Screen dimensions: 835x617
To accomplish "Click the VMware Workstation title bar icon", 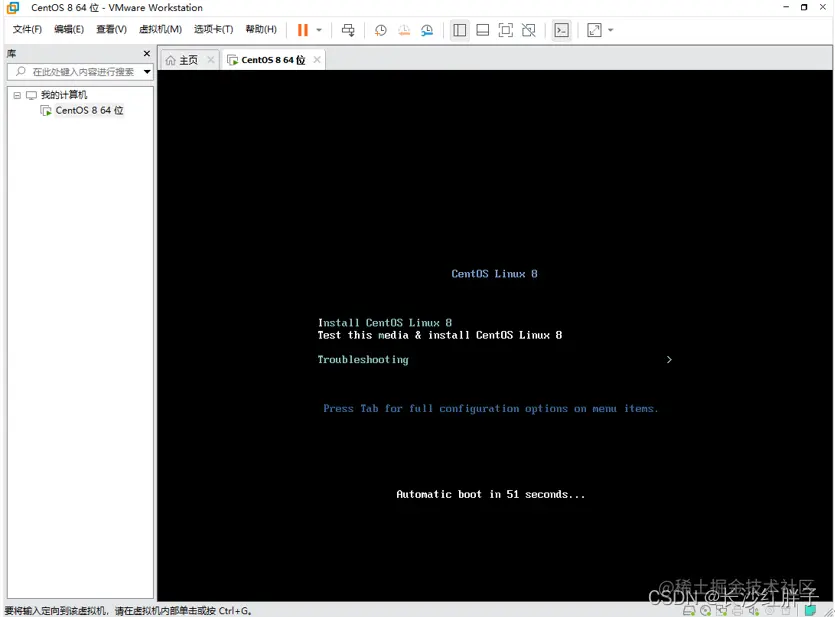I will 13,7.
